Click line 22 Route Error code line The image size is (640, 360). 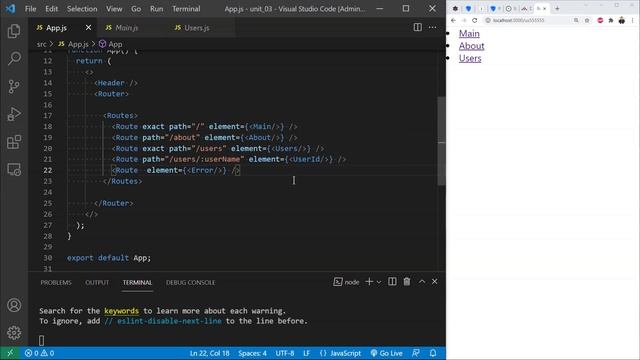pos(176,170)
